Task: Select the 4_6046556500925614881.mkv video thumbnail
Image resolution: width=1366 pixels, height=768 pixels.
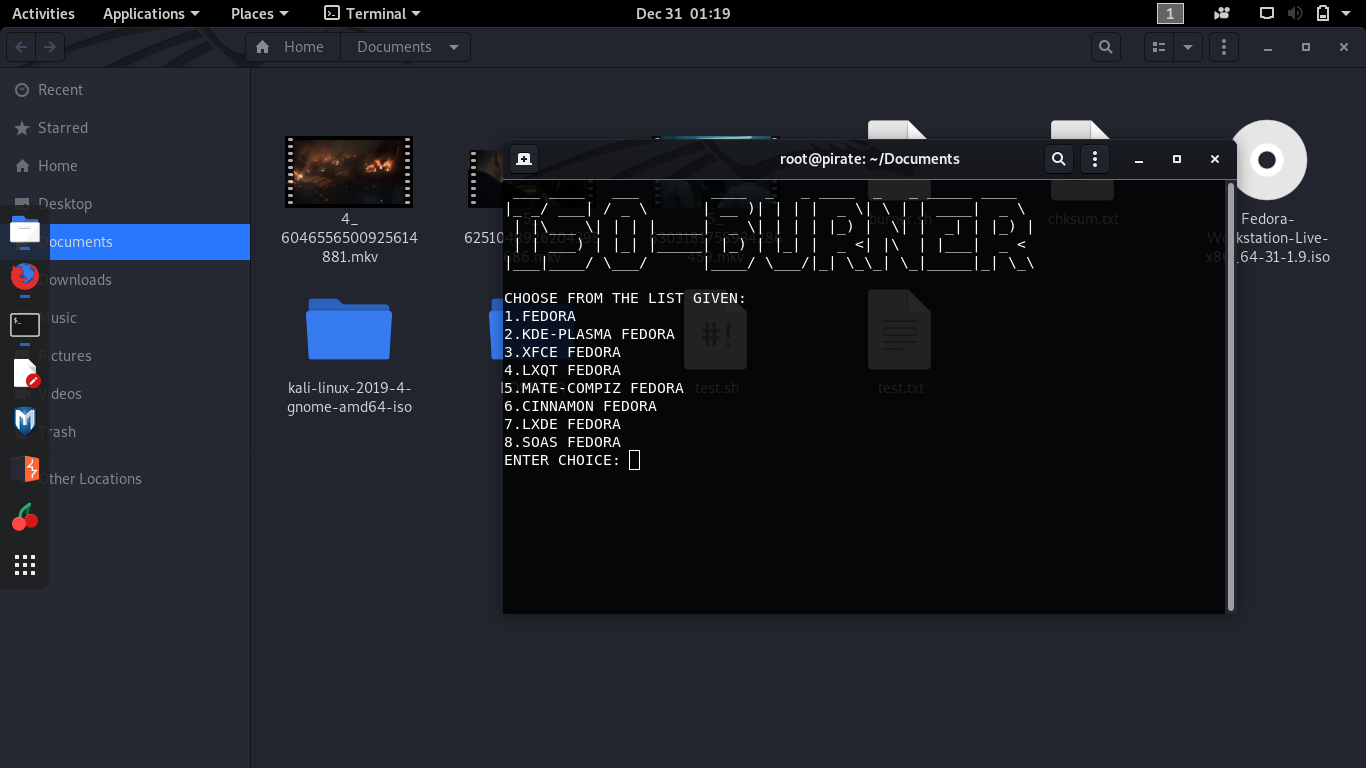Action: tap(349, 172)
